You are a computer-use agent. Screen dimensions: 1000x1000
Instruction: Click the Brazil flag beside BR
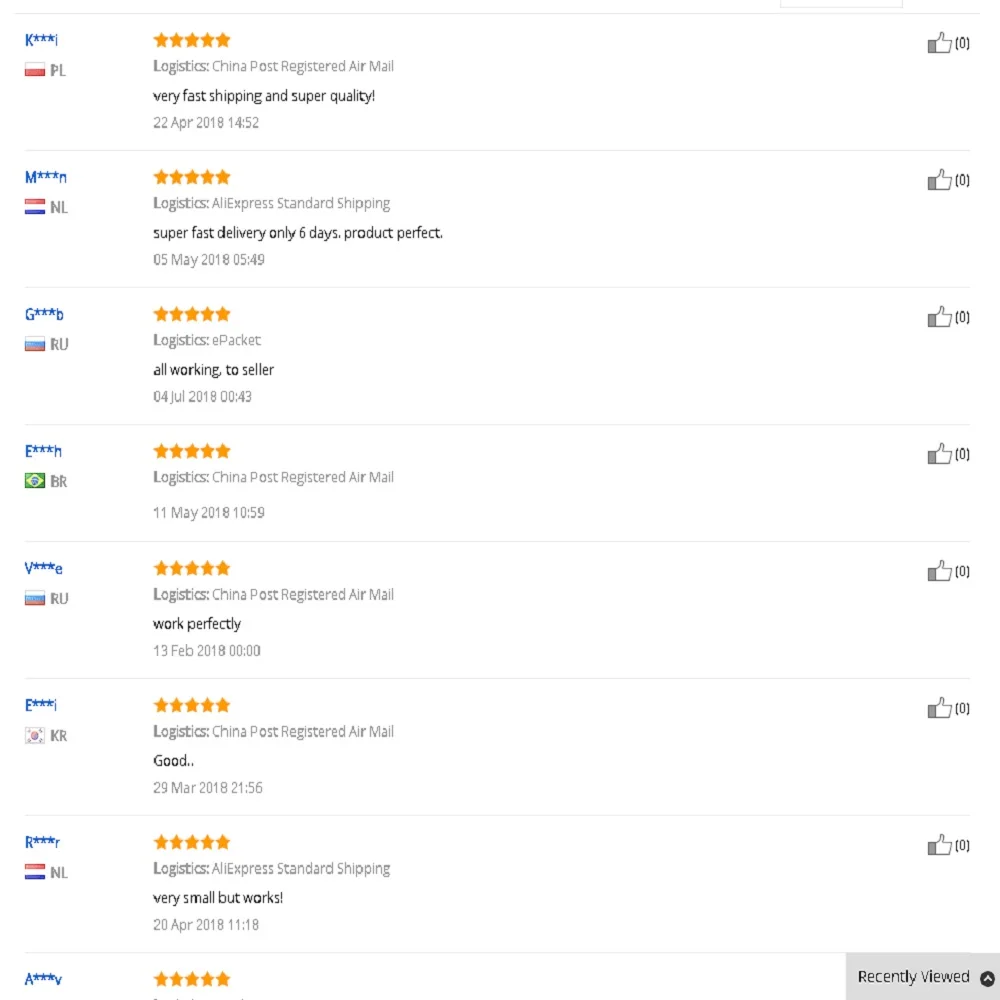[35, 481]
